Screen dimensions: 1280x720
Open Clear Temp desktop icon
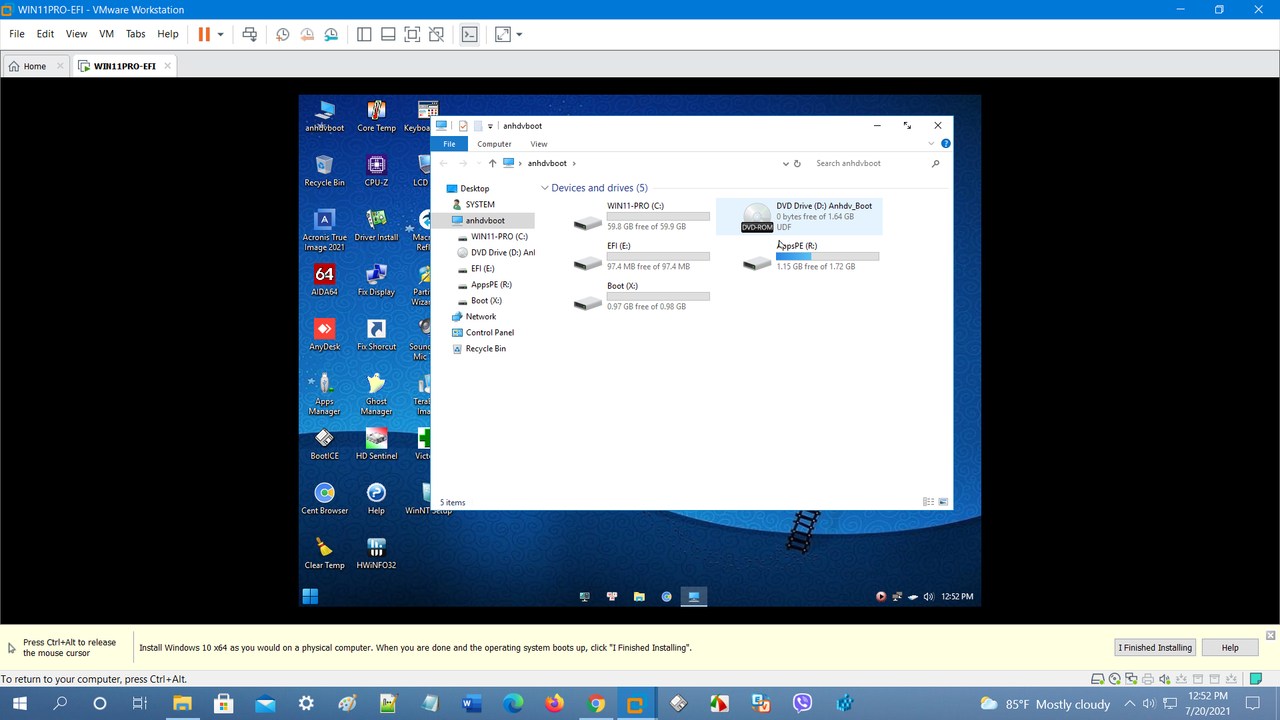(324, 553)
